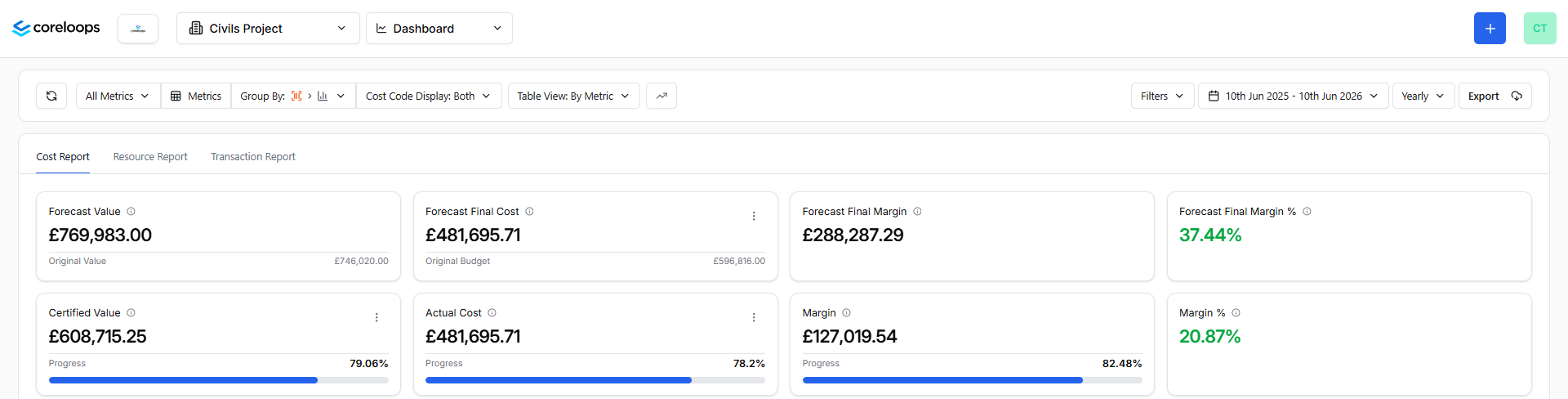This screenshot has height=399, width=1568.
Task: Click info icon beside Margin %
Action: pyautogui.click(x=1236, y=313)
